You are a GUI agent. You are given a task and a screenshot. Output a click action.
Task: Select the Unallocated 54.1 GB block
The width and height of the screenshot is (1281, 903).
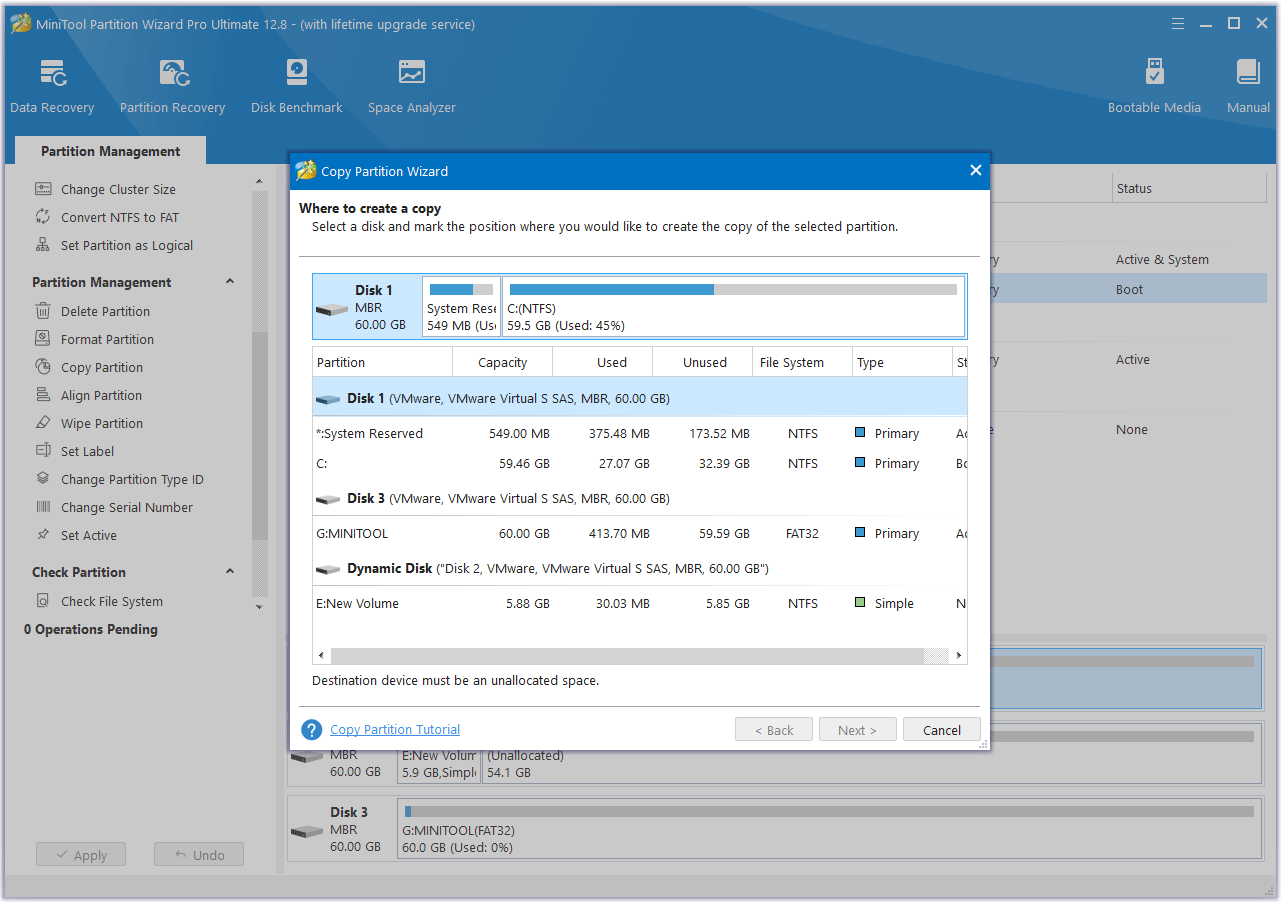[870, 756]
